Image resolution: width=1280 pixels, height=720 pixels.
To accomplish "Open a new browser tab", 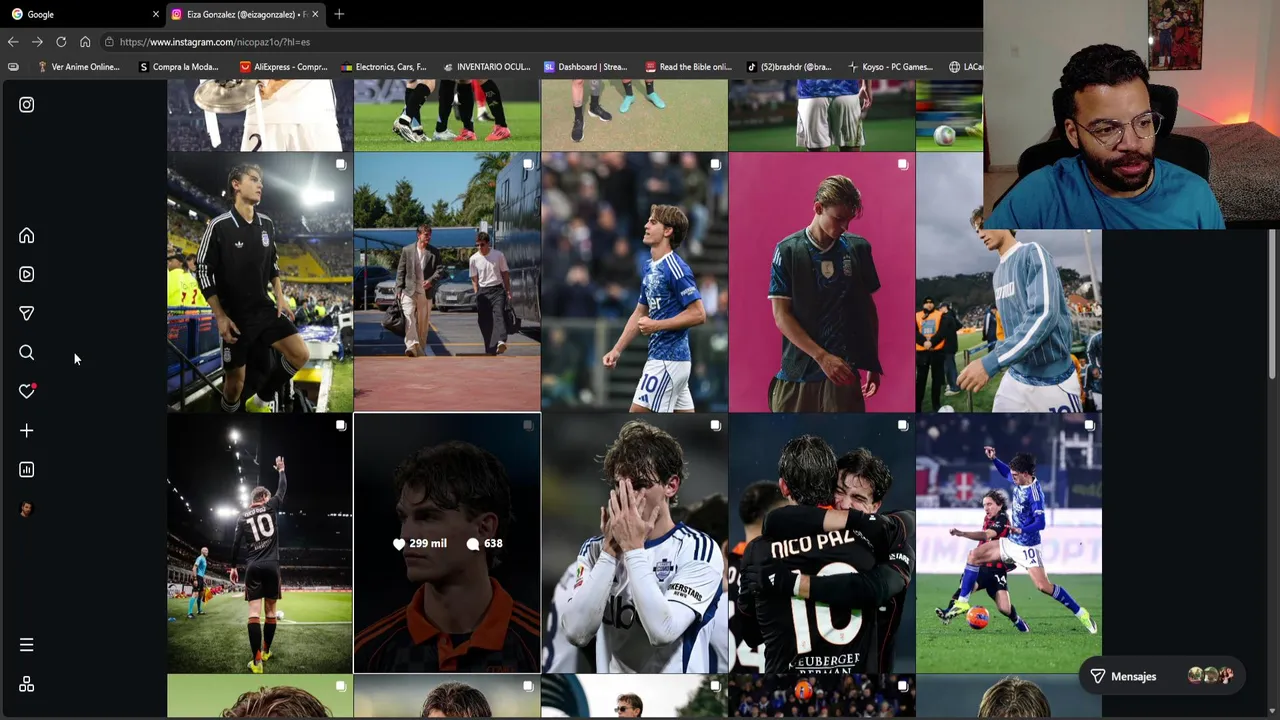I will pos(339,14).
